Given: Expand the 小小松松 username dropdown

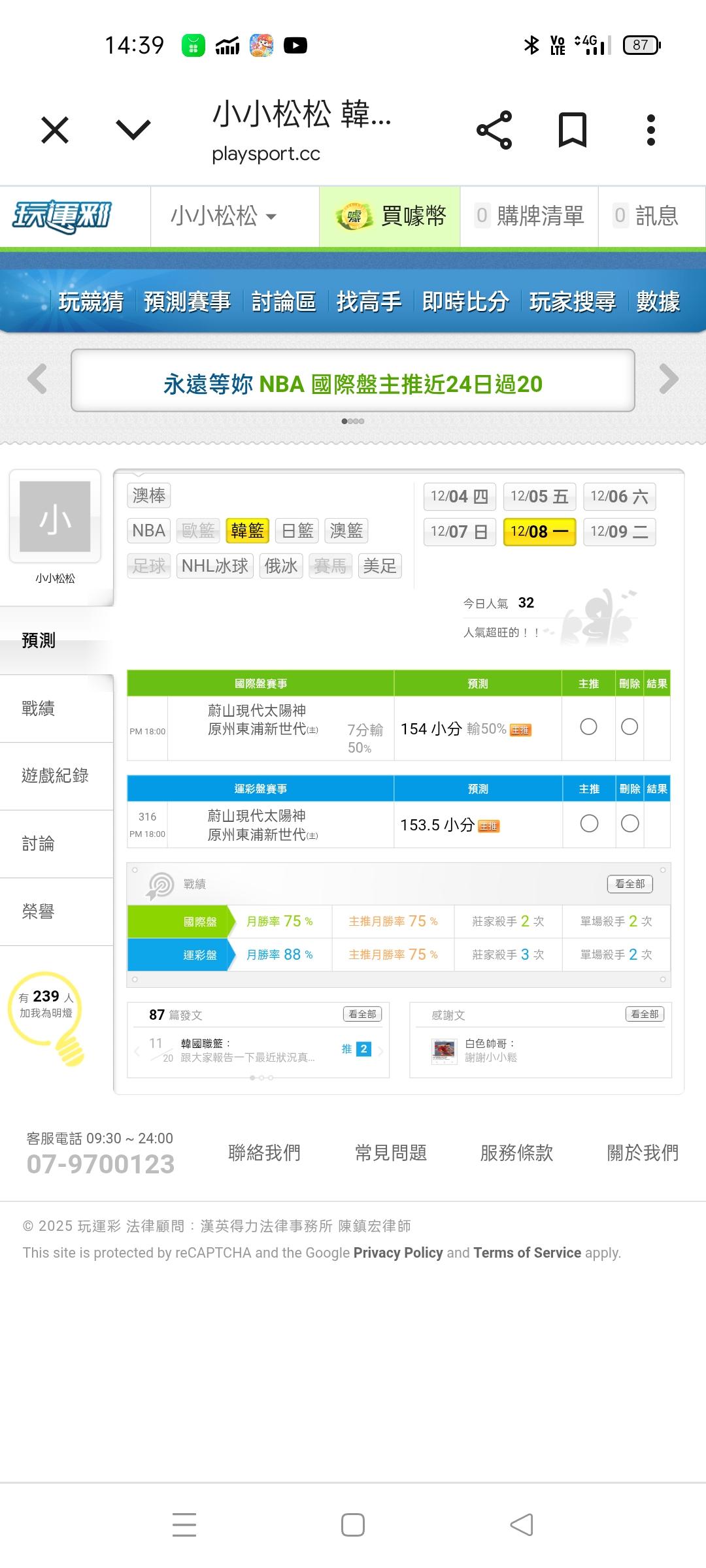Looking at the screenshot, I should pos(224,216).
